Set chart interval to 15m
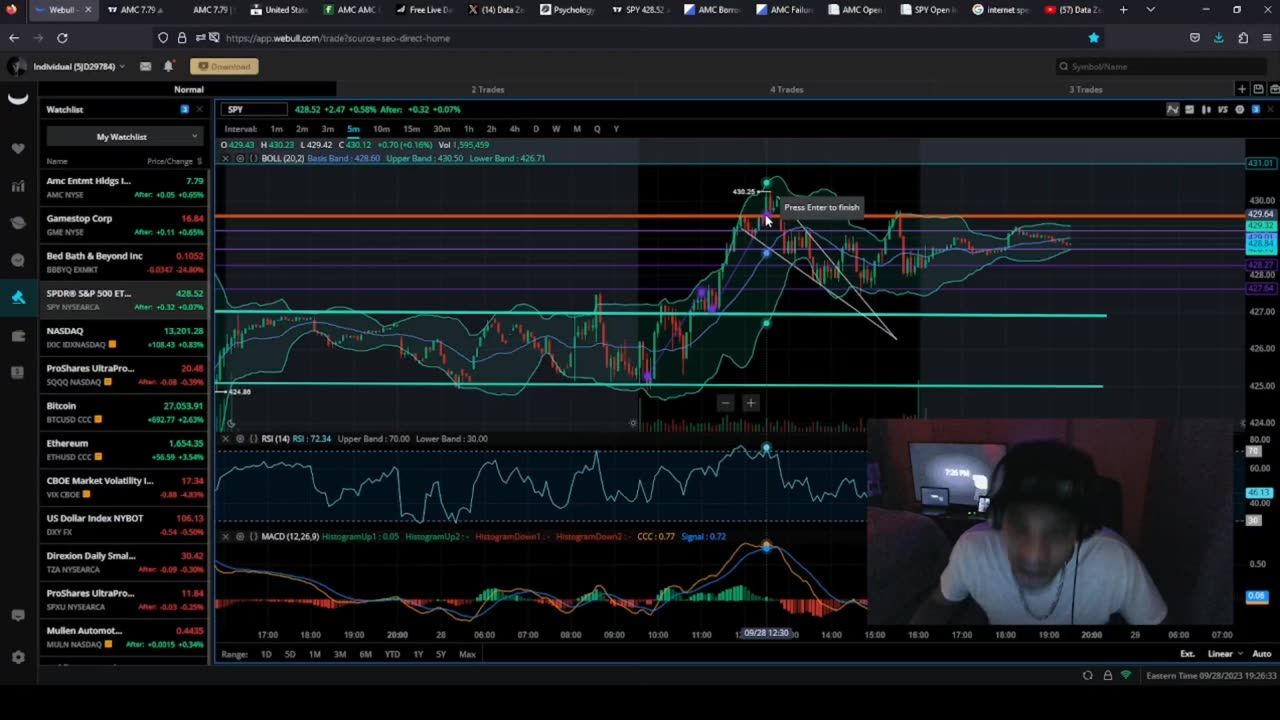The width and height of the screenshot is (1280, 720). pos(411,129)
